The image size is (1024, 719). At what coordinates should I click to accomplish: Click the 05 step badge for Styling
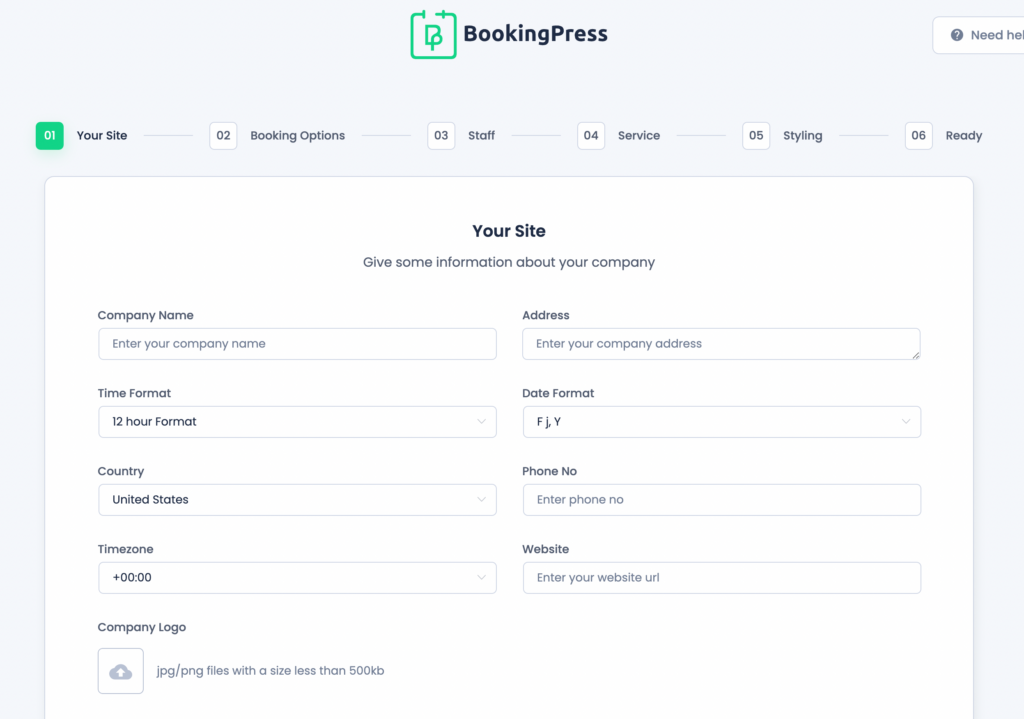point(756,135)
